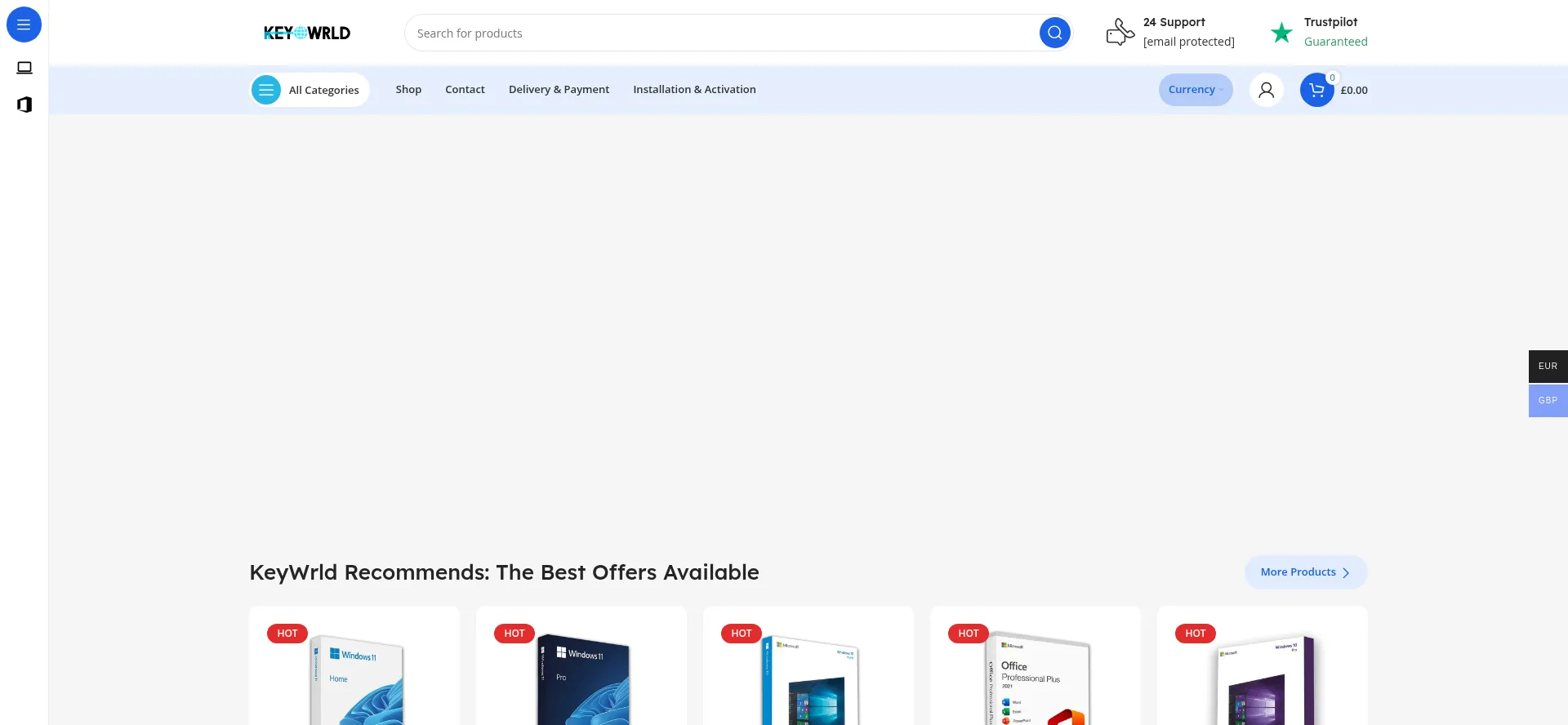Screen dimensions: 1568x725
Task: Click the [email protected] support link
Action: coord(1188,42)
